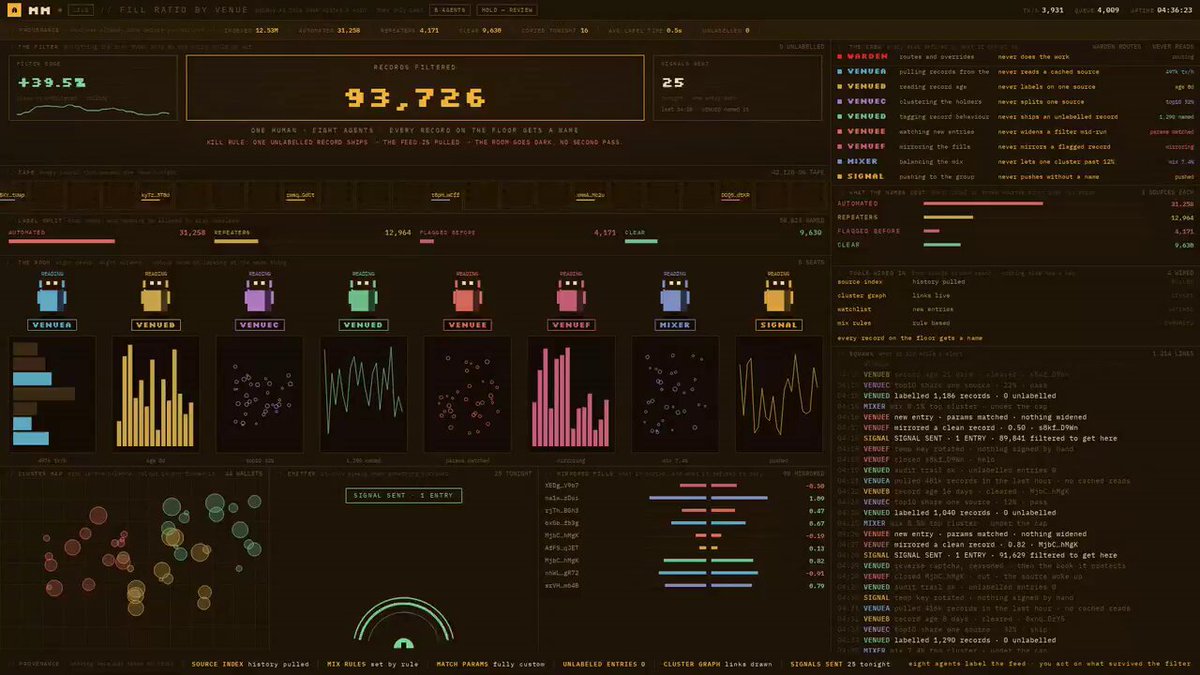Open the SIGNAL orange line chart
Screen dimensions: 1200x675
779,392
